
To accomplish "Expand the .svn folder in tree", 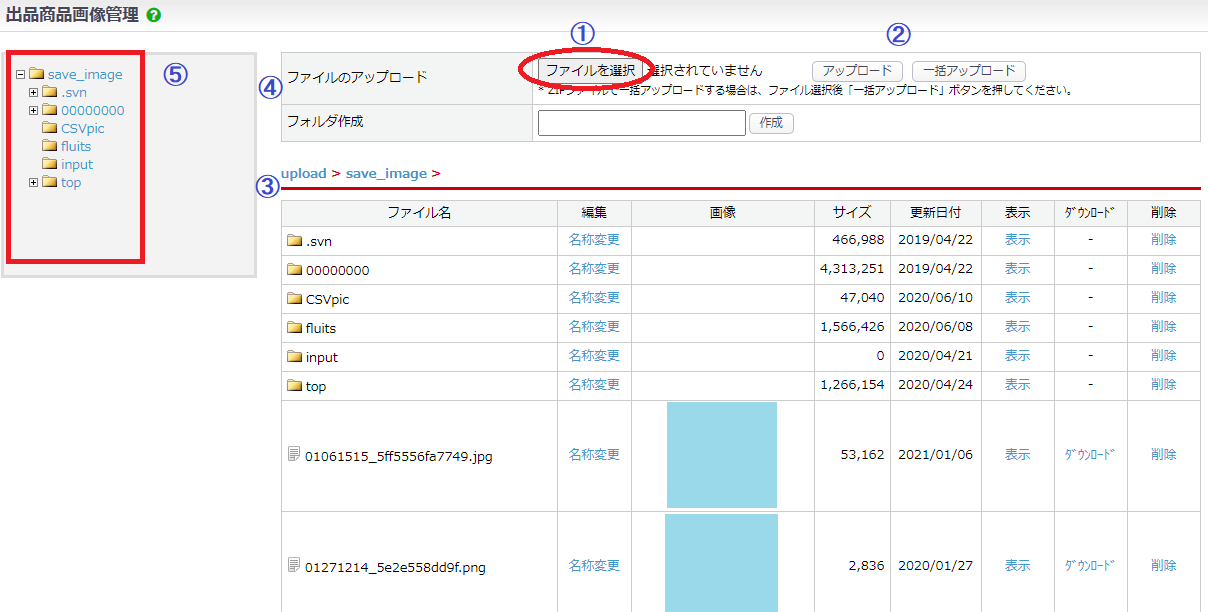I will pyautogui.click(x=34, y=92).
